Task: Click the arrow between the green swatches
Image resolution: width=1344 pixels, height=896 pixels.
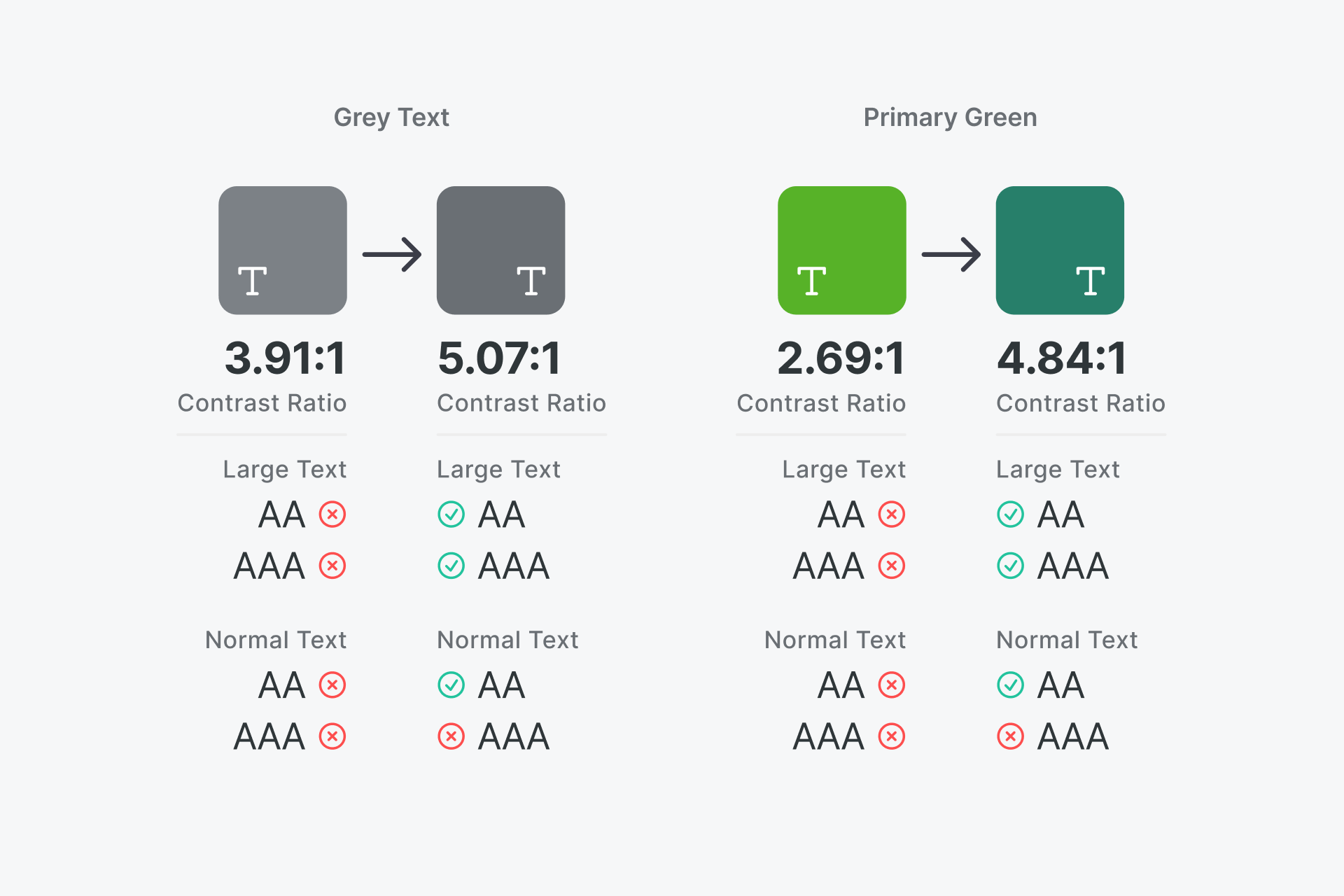Action: pyautogui.click(x=951, y=254)
